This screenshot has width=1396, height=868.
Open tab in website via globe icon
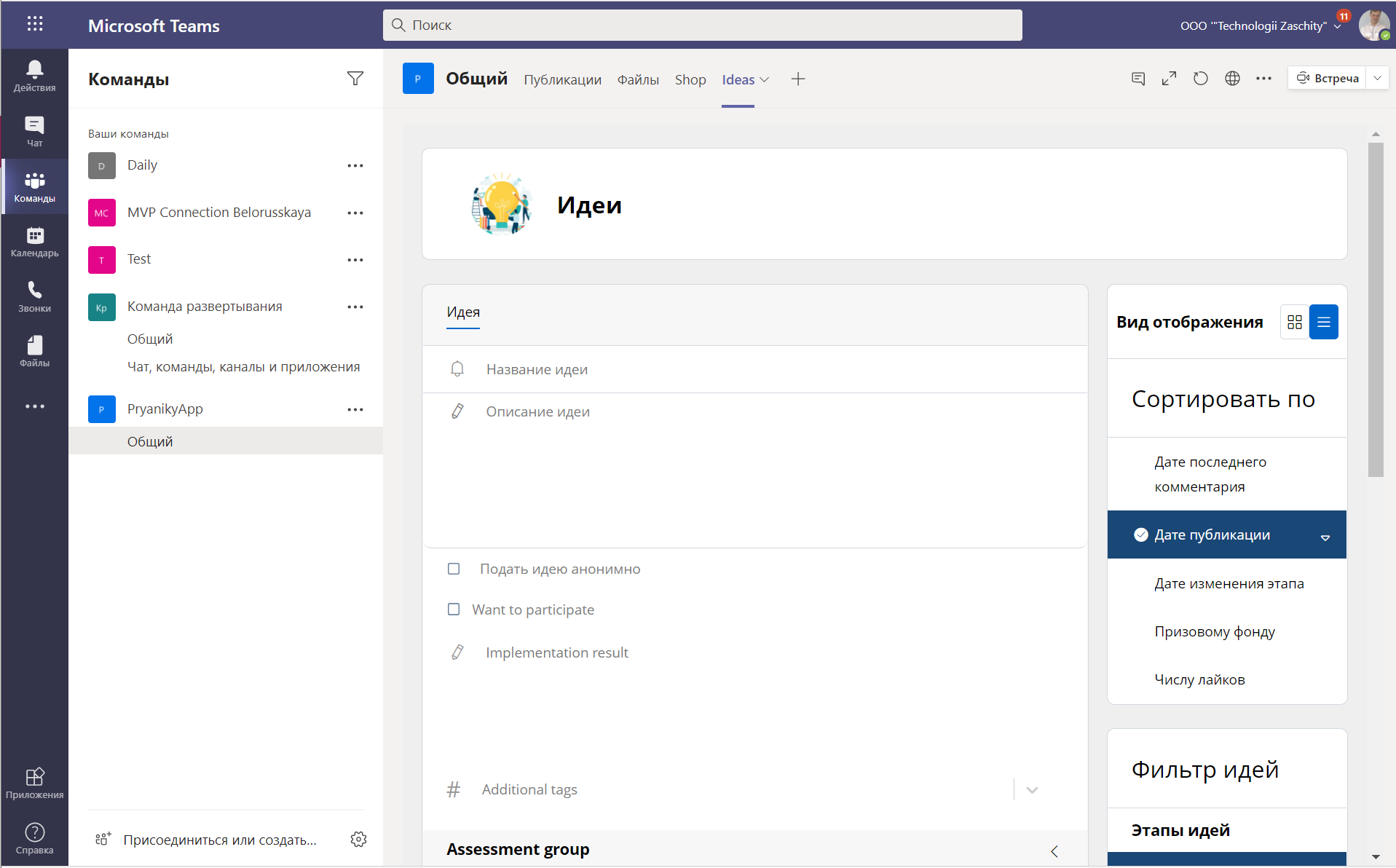[1232, 78]
